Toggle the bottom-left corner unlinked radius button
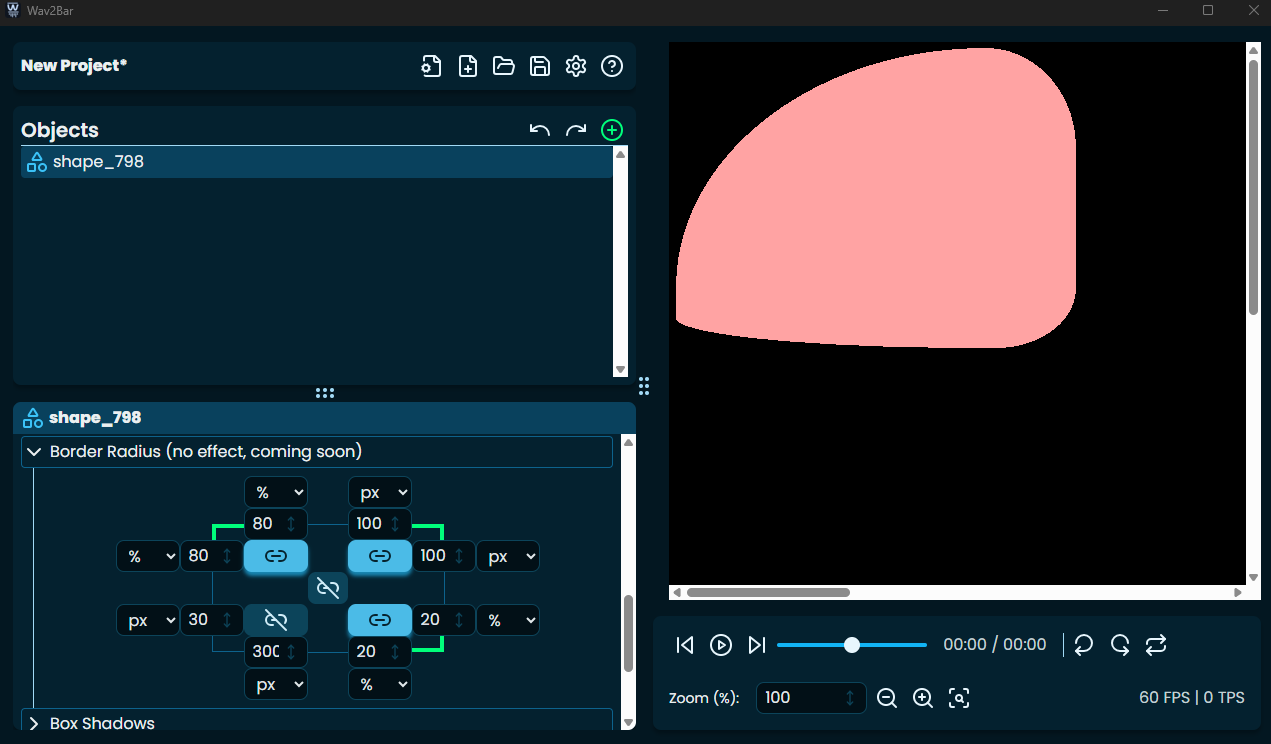The height and width of the screenshot is (744, 1271). point(276,620)
